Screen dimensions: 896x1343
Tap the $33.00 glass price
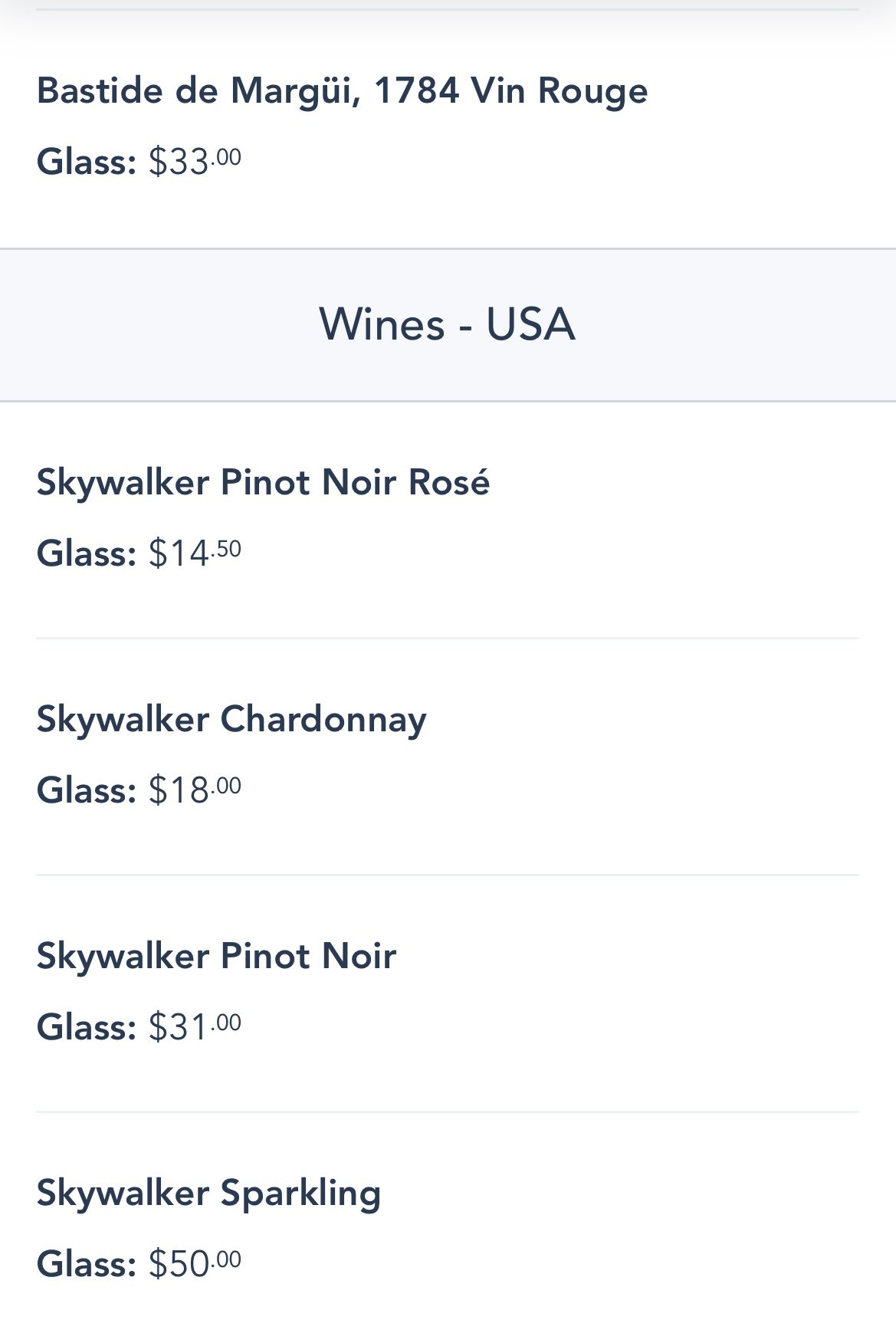(x=195, y=162)
